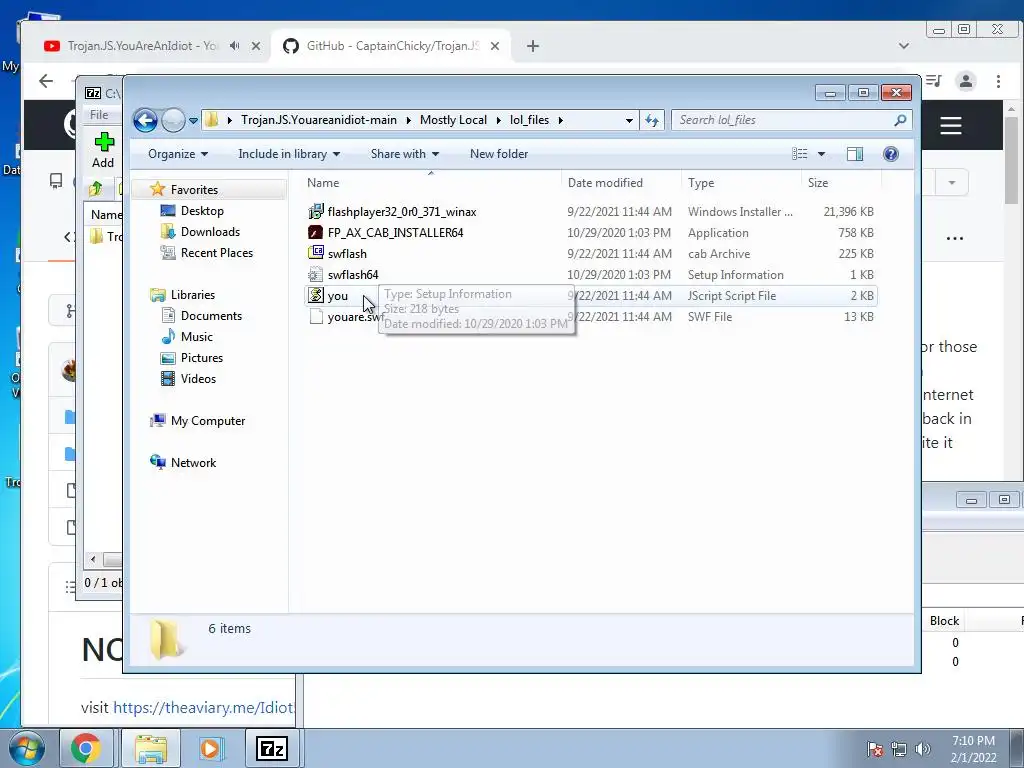Open the Include in library menu
Image resolution: width=1024 pixels, height=768 pixels.
coord(289,154)
